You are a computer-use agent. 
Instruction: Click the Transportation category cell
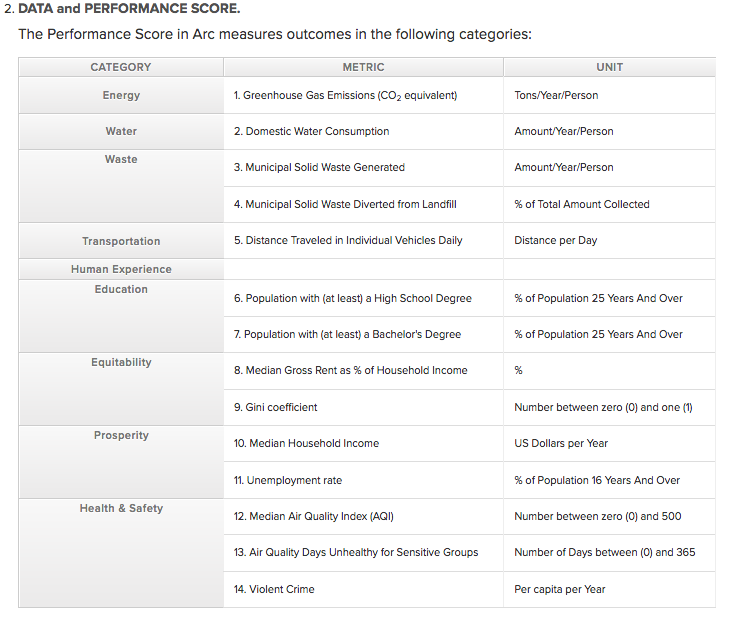(121, 241)
